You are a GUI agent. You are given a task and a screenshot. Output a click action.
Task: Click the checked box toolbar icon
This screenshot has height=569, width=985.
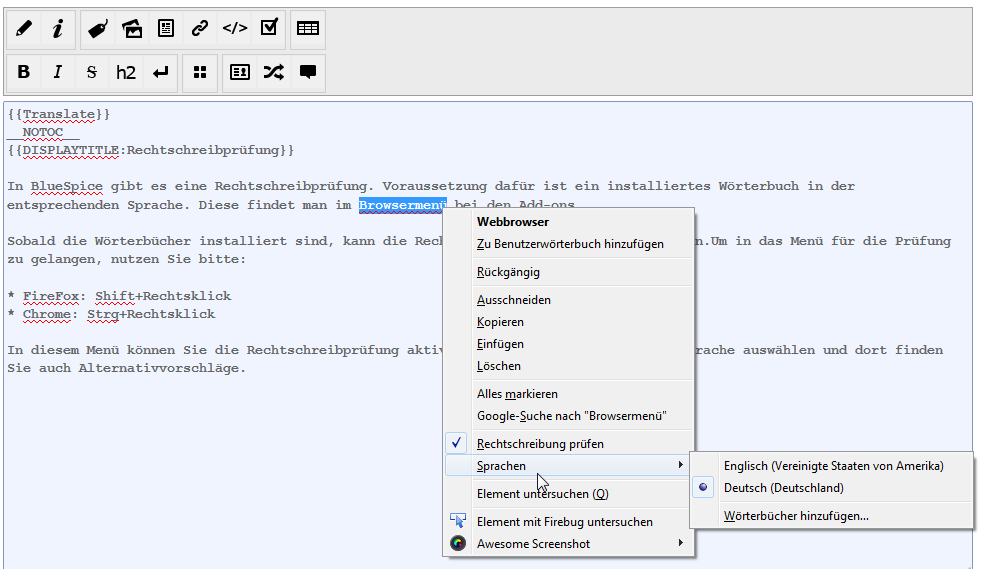(268, 29)
